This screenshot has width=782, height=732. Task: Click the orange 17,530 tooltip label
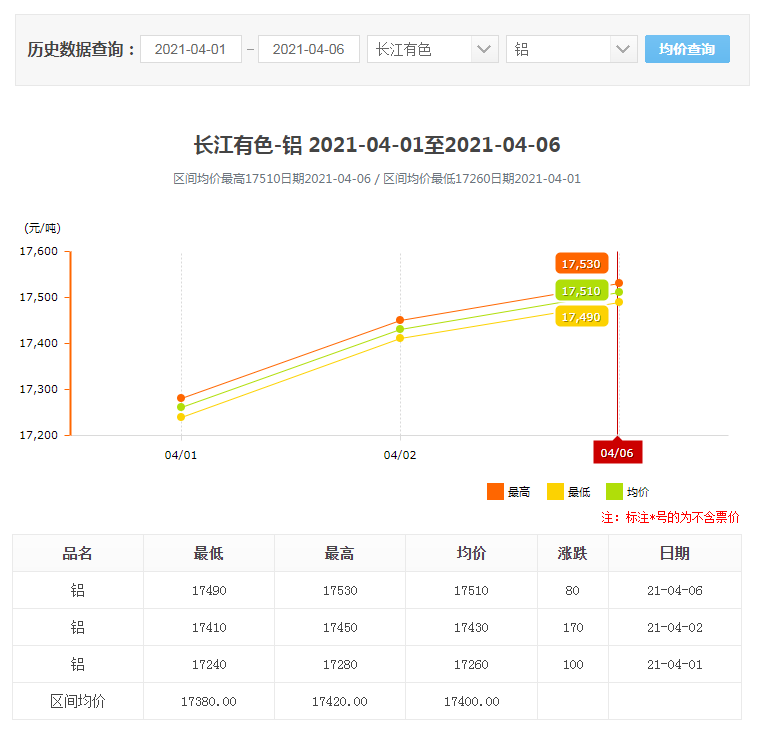tap(582, 264)
